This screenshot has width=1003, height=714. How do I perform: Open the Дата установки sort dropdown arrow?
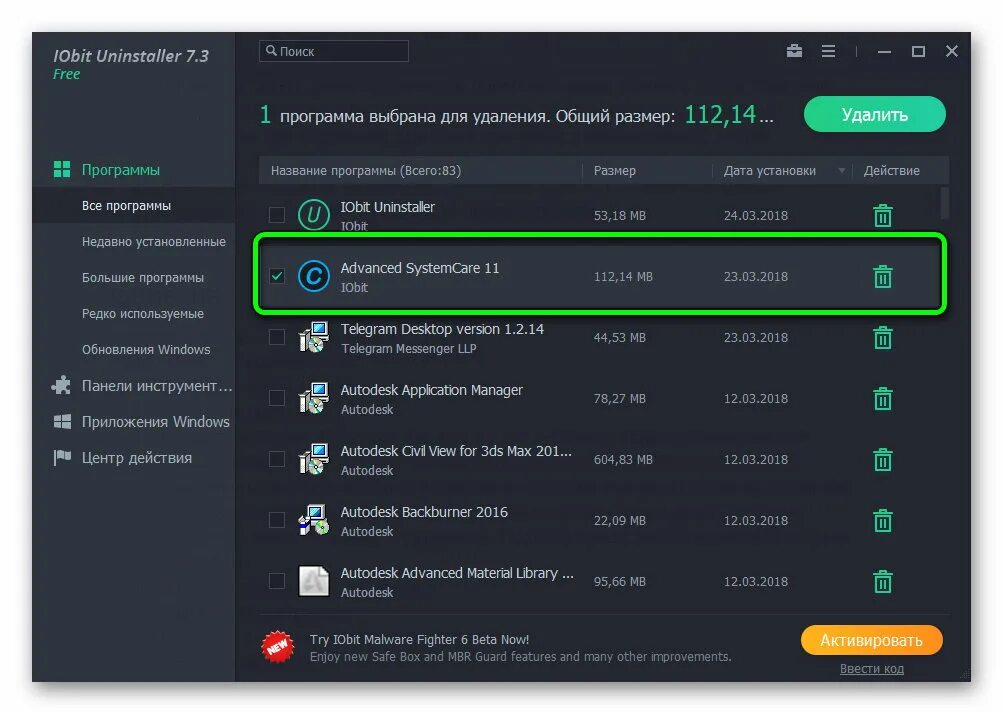coord(842,171)
